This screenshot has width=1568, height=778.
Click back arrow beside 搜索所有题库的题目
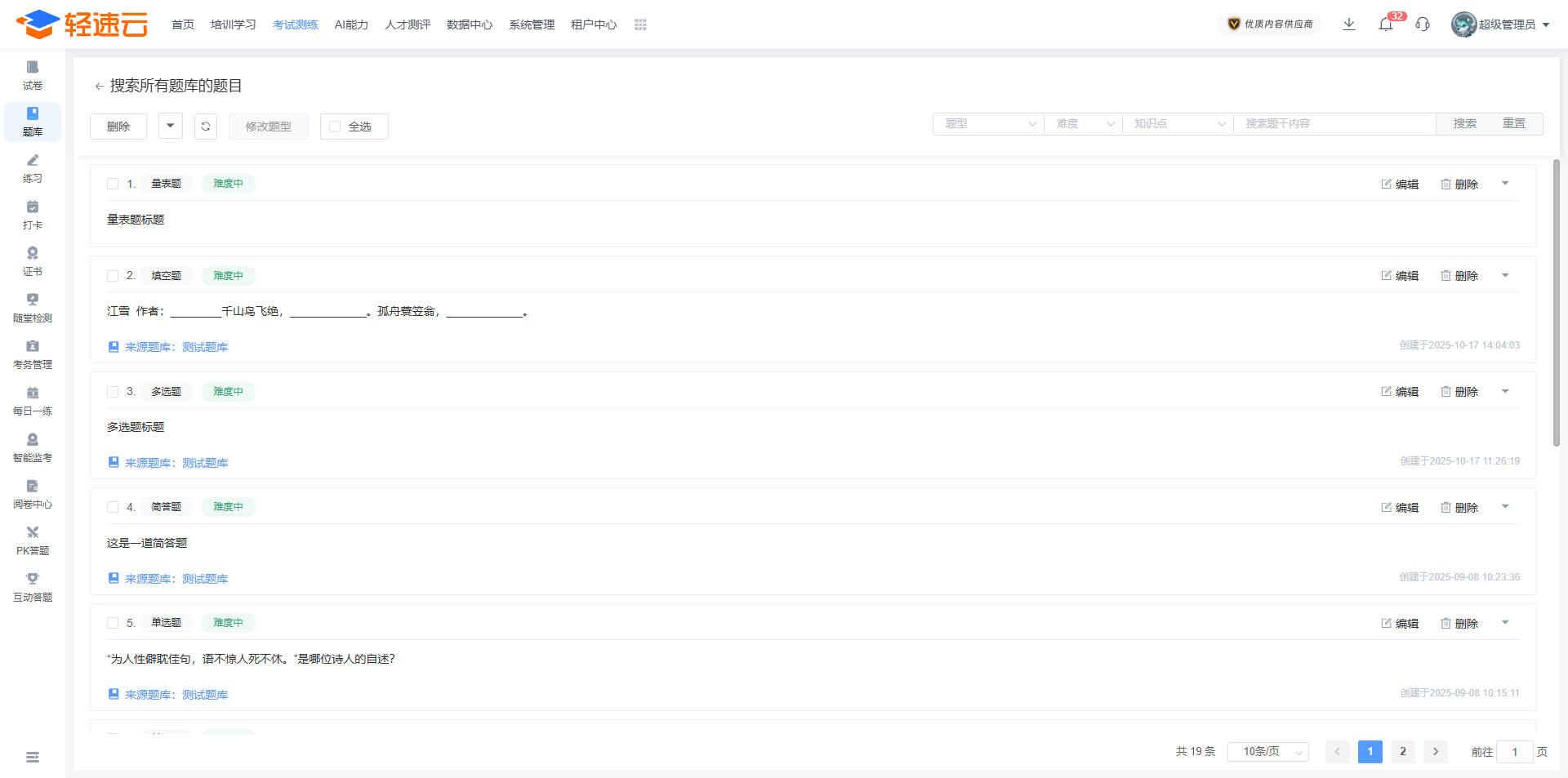tap(99, 87)
